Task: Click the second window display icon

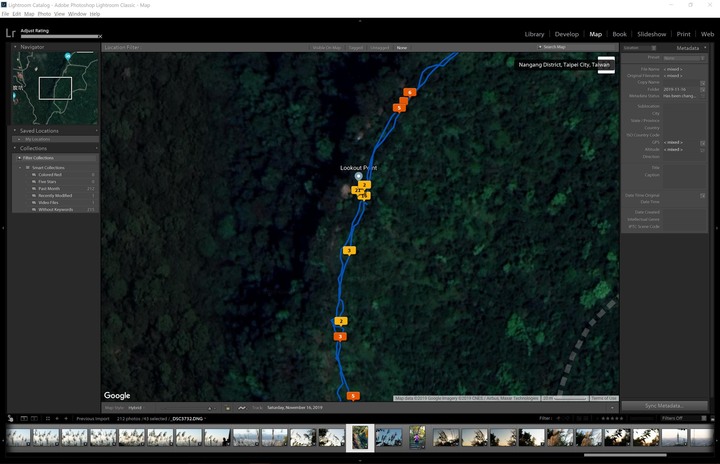Action: click(x=34, y=419)
